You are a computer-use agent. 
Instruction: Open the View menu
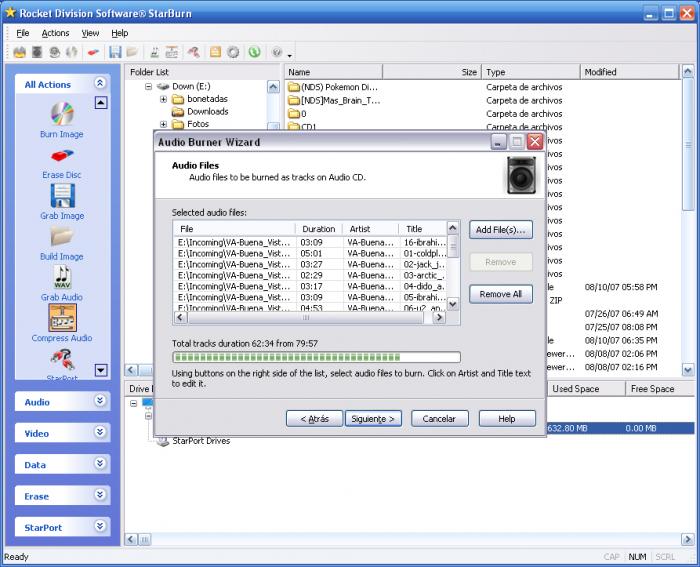coord(90,33)
